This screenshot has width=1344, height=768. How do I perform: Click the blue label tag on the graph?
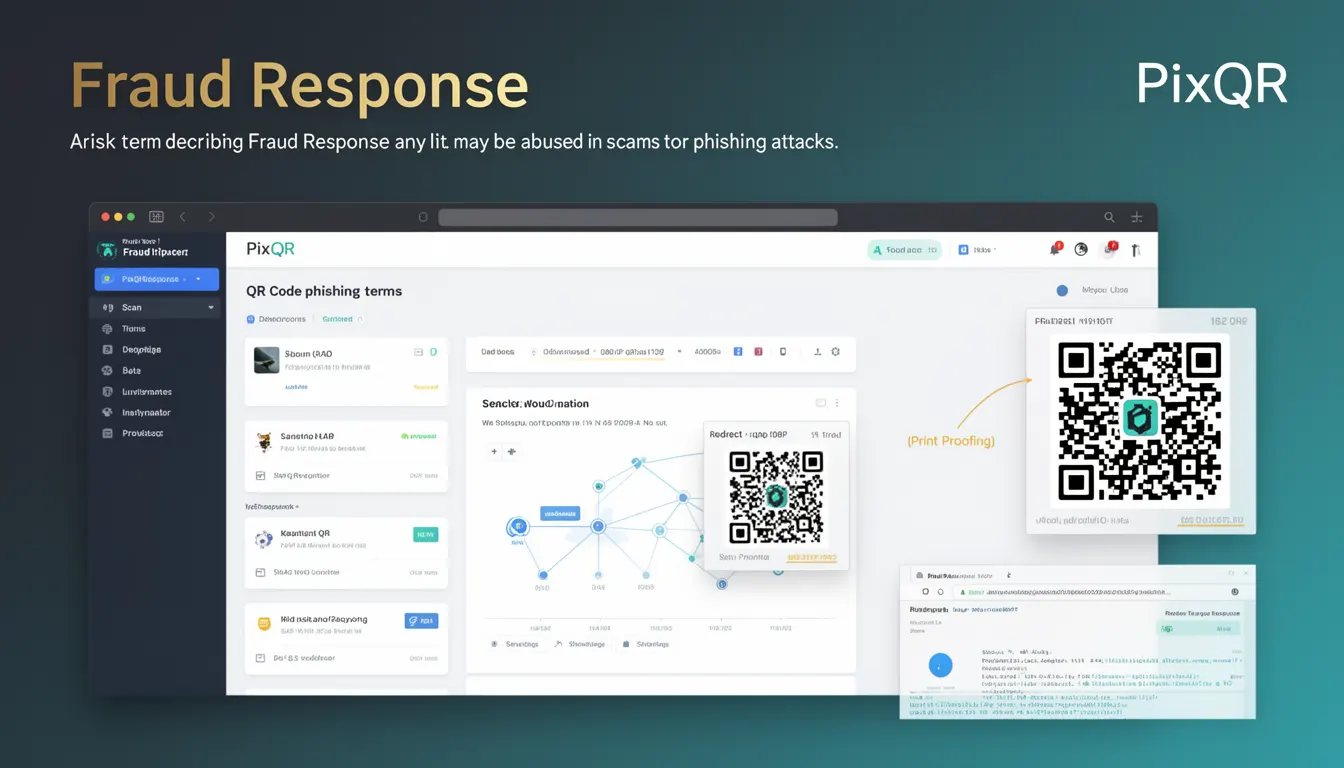tap(560, 513)
